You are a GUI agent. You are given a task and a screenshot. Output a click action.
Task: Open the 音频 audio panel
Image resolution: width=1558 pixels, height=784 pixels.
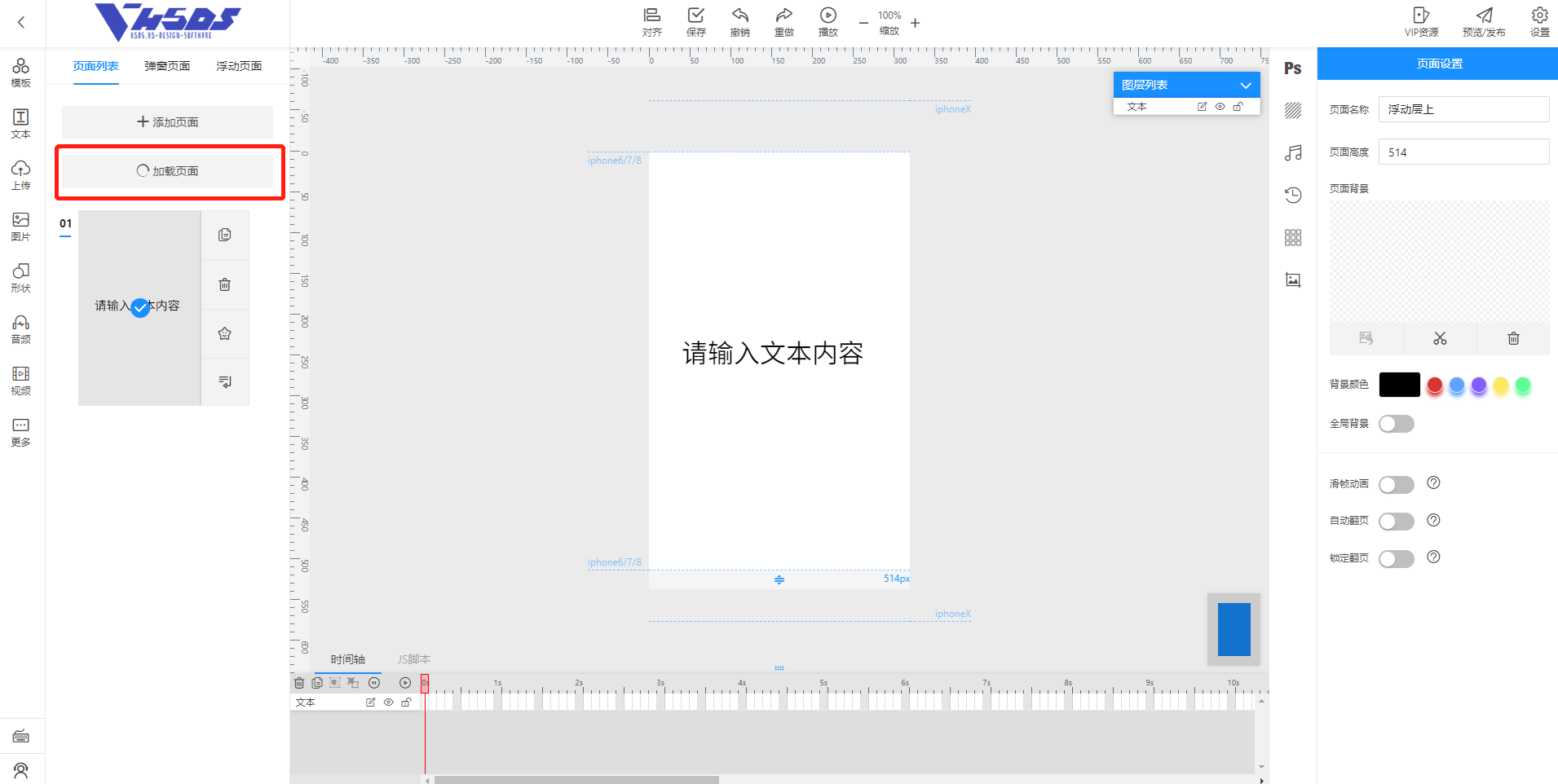tap(21, 329)
